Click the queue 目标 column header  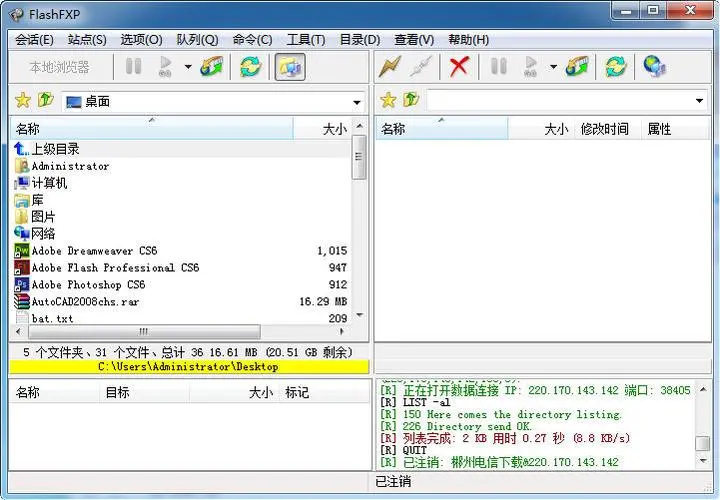144,393
